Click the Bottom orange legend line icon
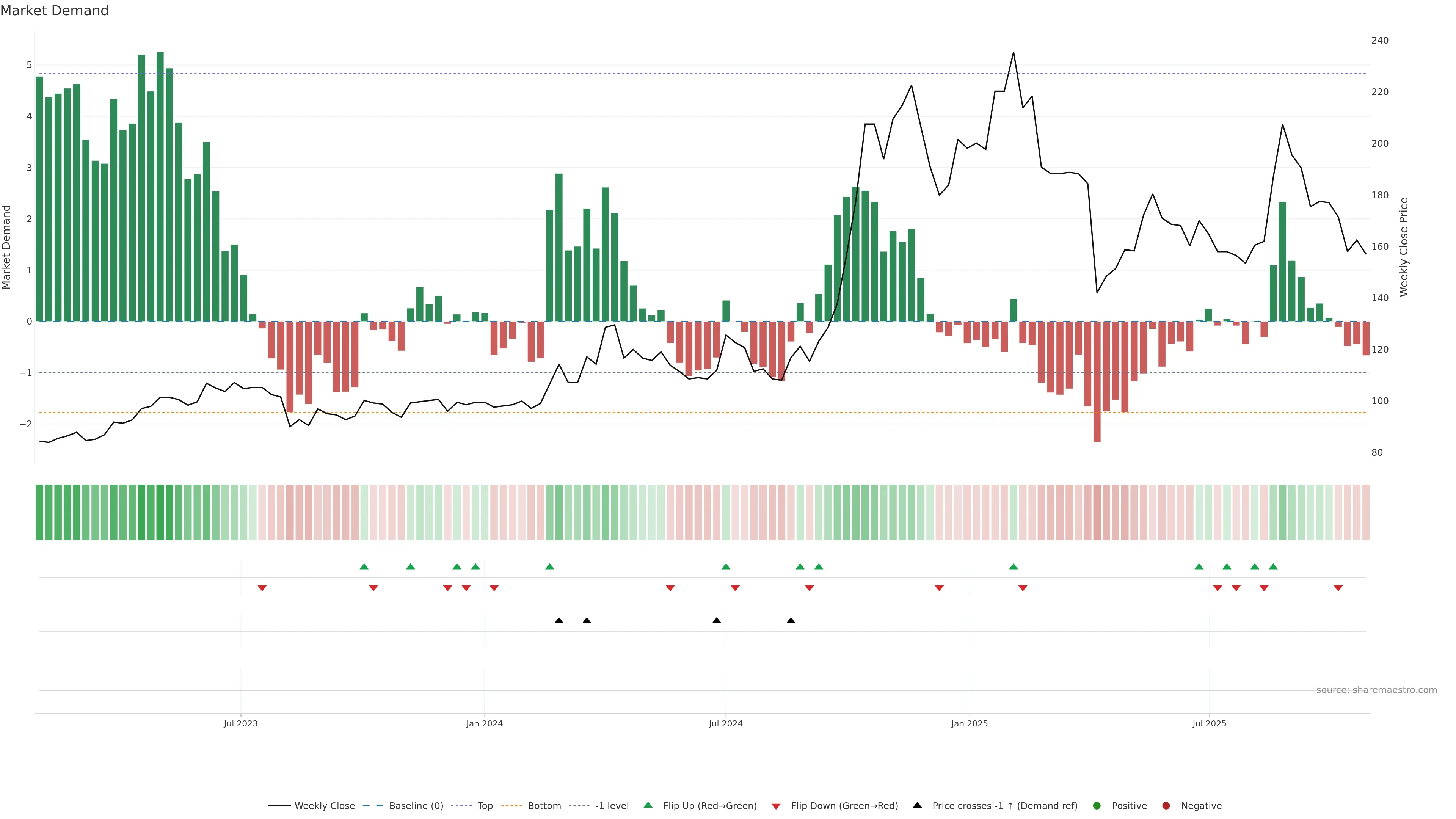The width and height of the screenshot is (1456, 819). click(x=512, y=805)
